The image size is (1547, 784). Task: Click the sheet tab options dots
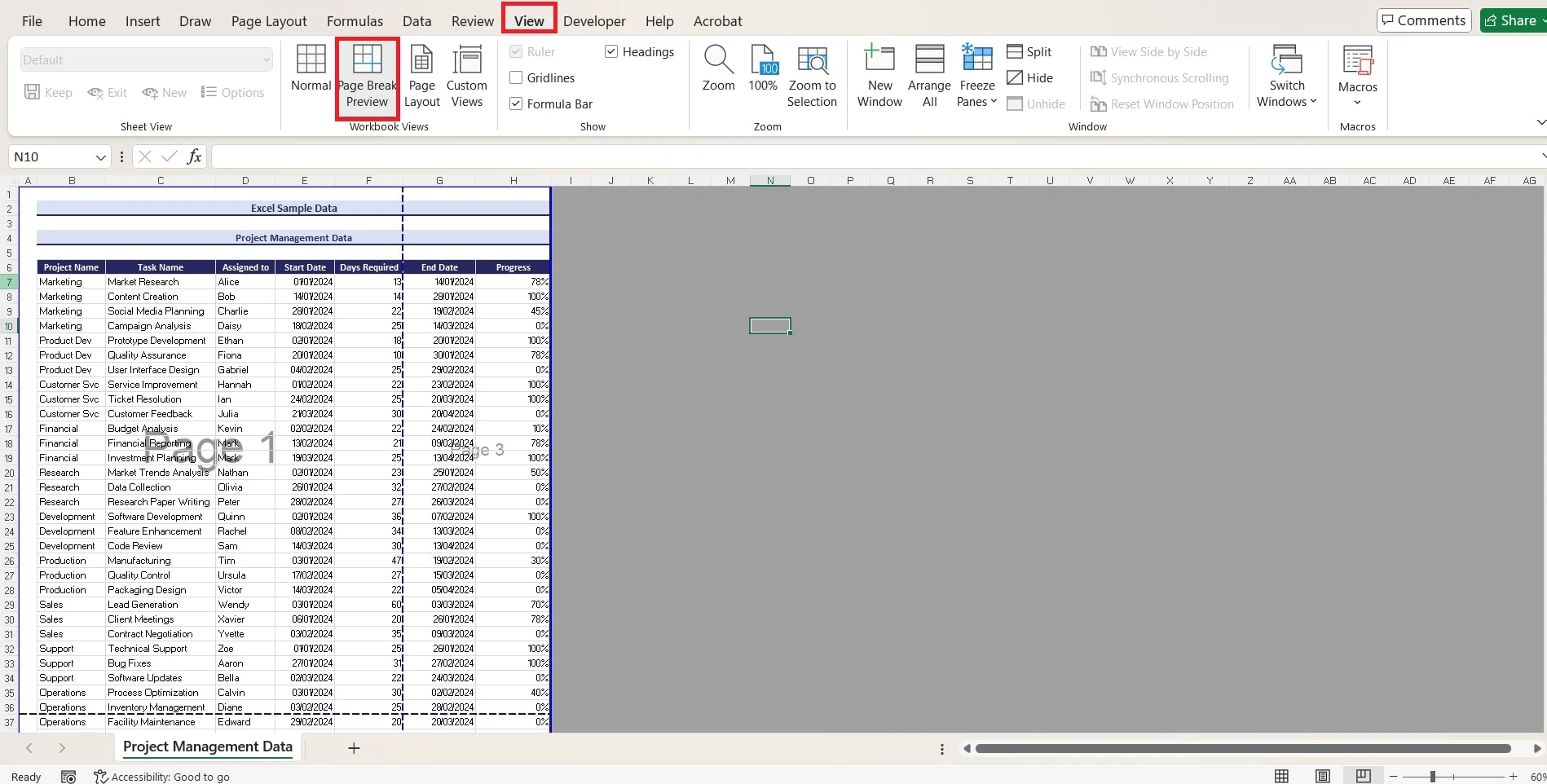click(942, 749)
